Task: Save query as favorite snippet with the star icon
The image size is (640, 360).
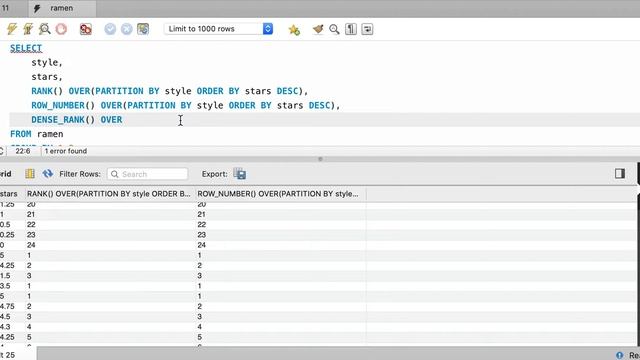Action: 294,29
